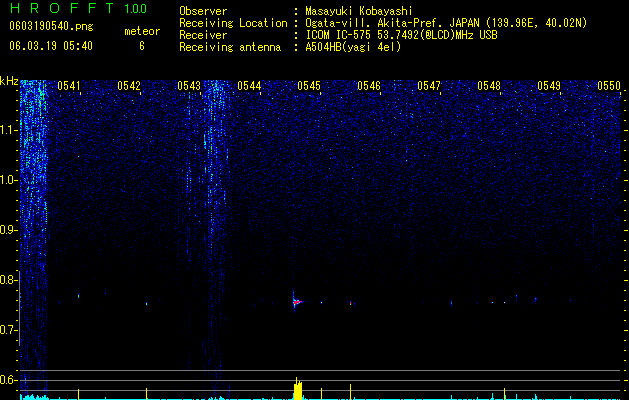Click the bright red meteor echo spot

[297, 302]
